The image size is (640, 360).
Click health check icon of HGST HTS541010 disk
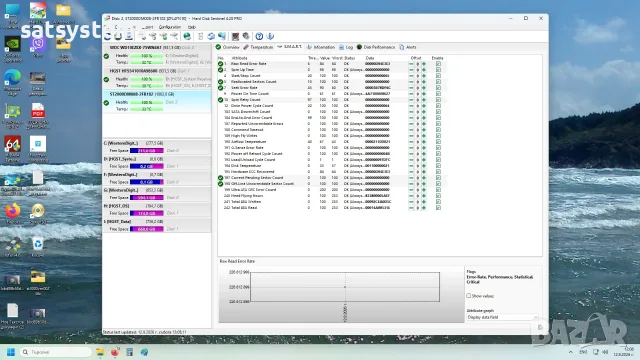pos(107,79)
